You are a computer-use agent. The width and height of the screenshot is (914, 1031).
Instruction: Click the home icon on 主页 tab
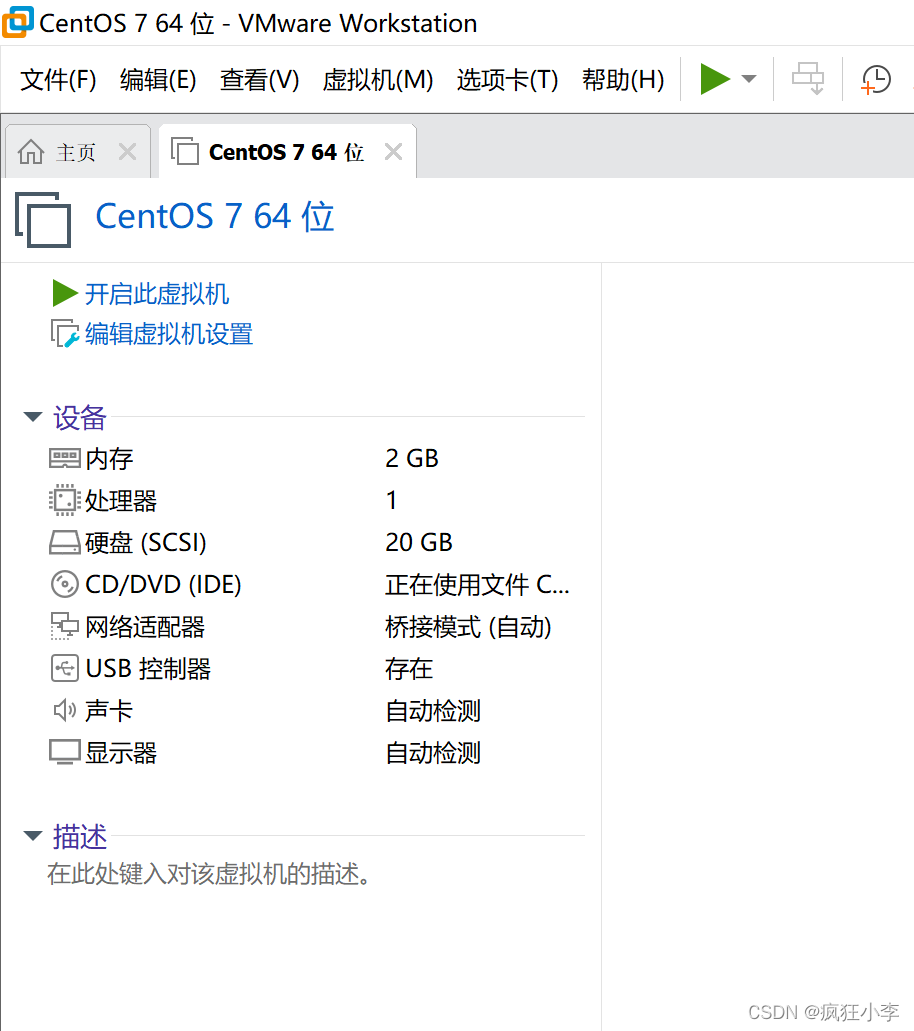(x=31, y=152)
